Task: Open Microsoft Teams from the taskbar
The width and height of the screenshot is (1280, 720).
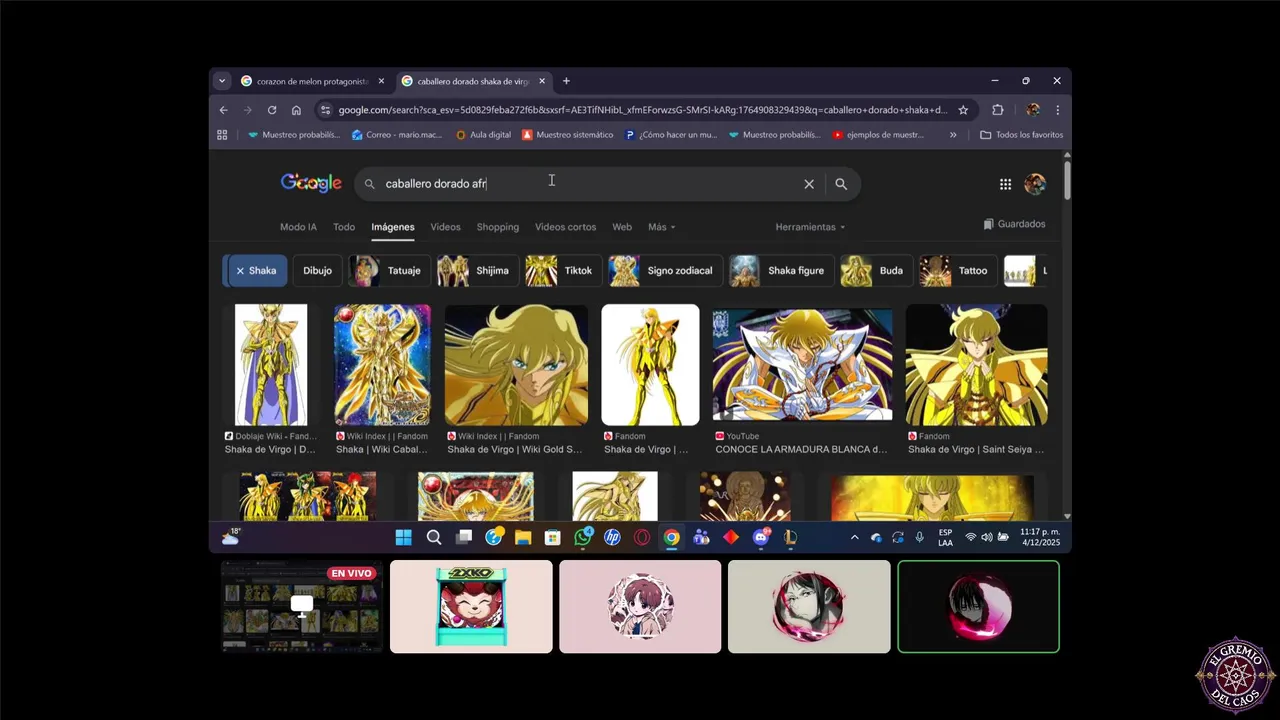Action: pos(701,538)
